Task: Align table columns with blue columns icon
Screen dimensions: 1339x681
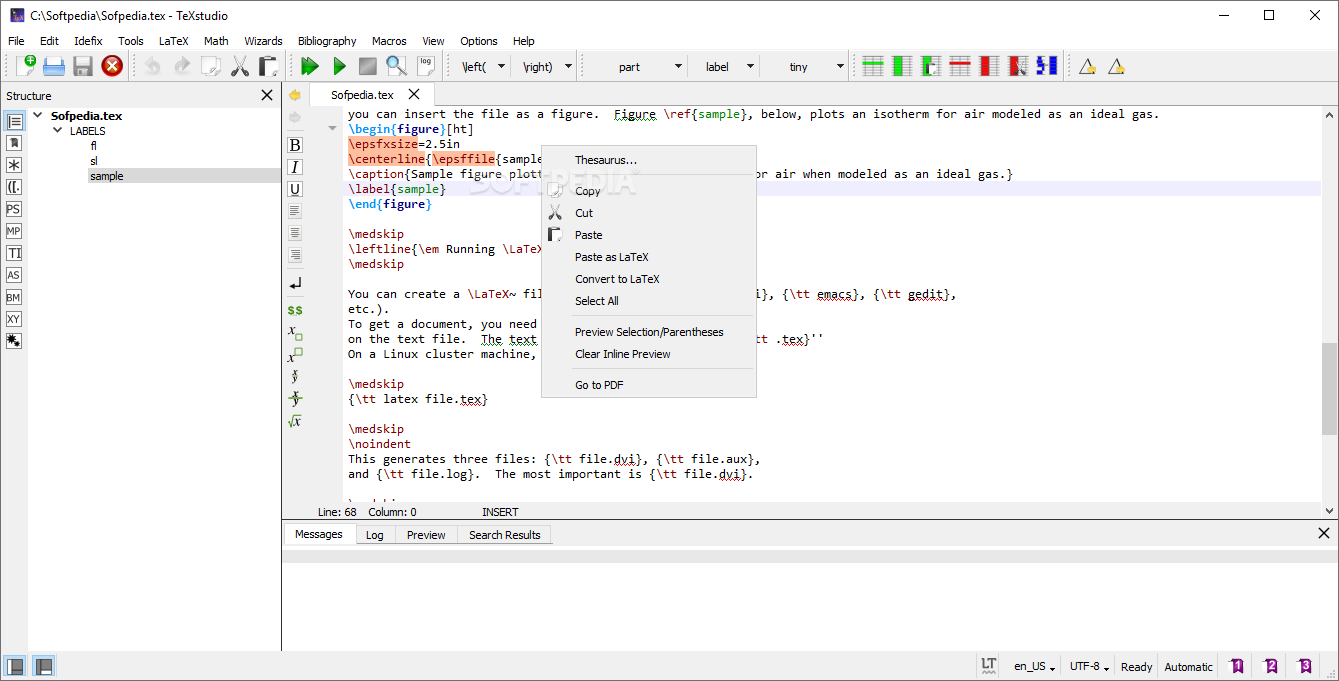Action: pos(1047,66)
